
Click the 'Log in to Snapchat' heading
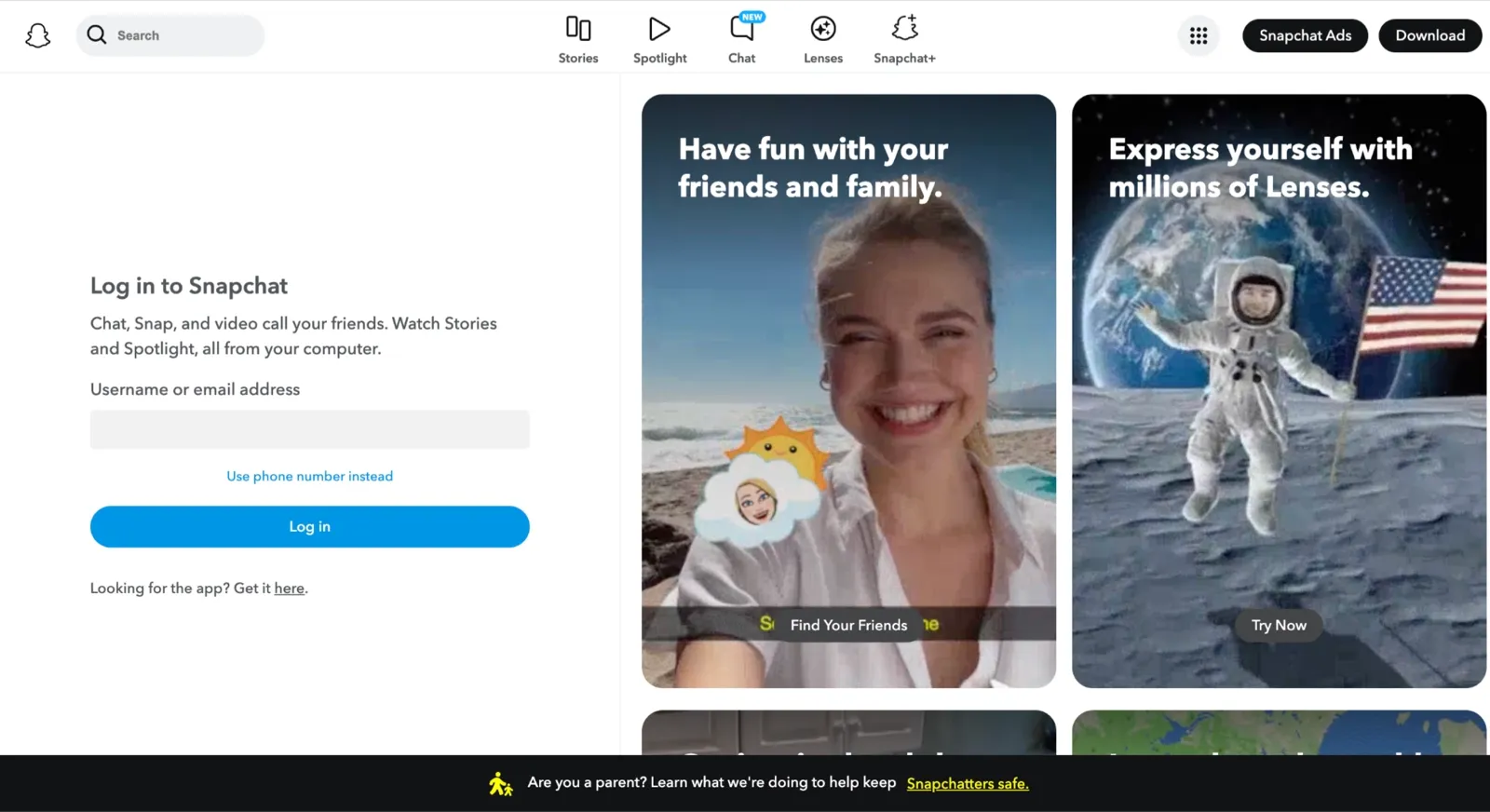[x=189, y=286]
